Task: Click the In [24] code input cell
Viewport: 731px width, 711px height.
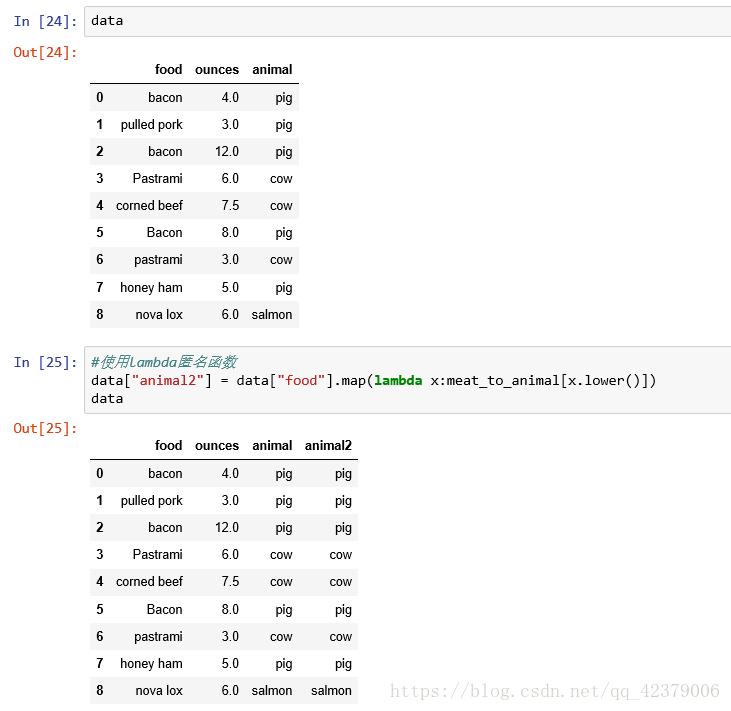Action: pyautogui.click(x=407, y=21)
